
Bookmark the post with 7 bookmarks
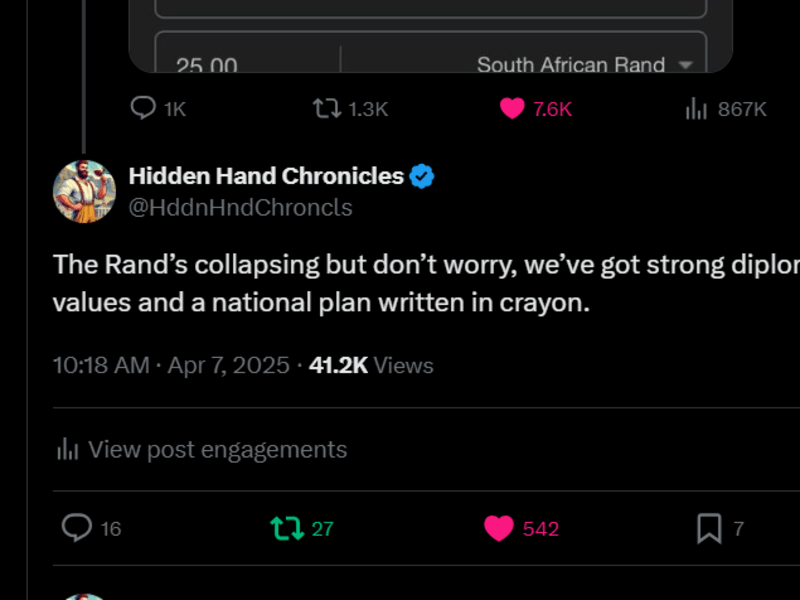tap(720, 528)
